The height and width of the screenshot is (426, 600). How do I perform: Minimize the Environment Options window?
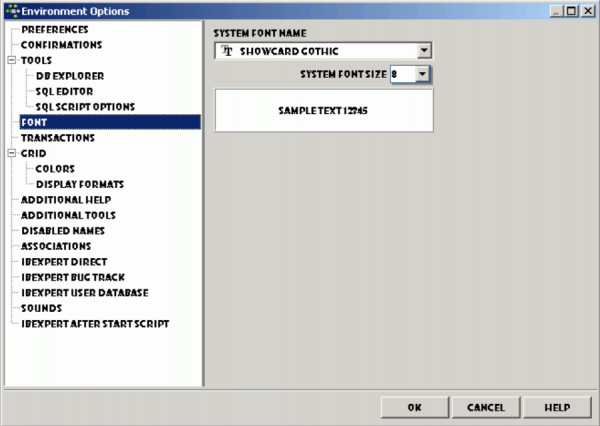[556, 11]
